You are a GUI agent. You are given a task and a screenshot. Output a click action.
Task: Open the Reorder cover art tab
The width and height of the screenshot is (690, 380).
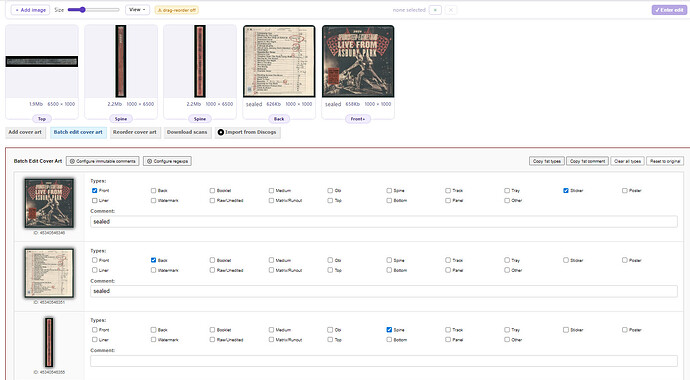135,132
